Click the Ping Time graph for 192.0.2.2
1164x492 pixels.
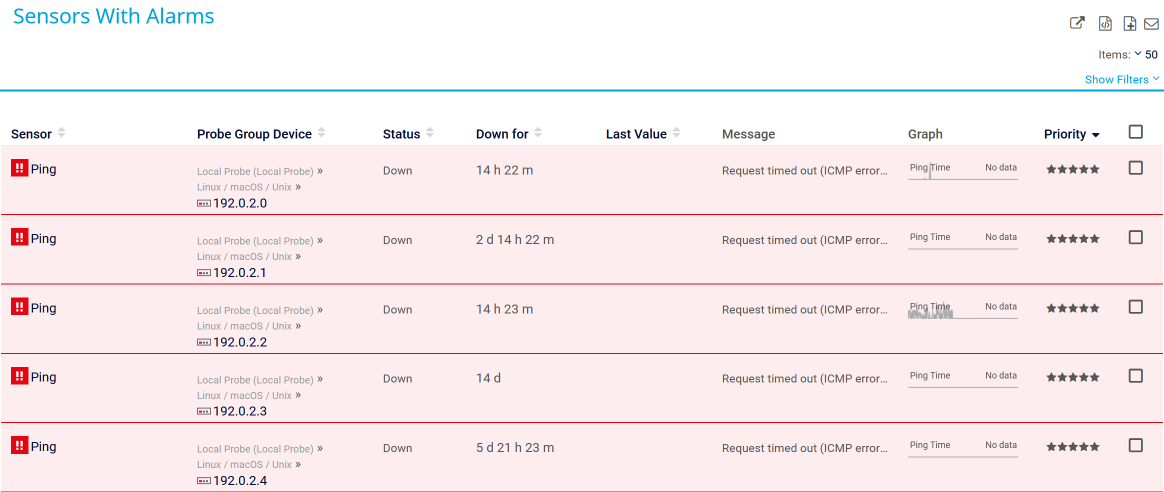click(962, 311)
